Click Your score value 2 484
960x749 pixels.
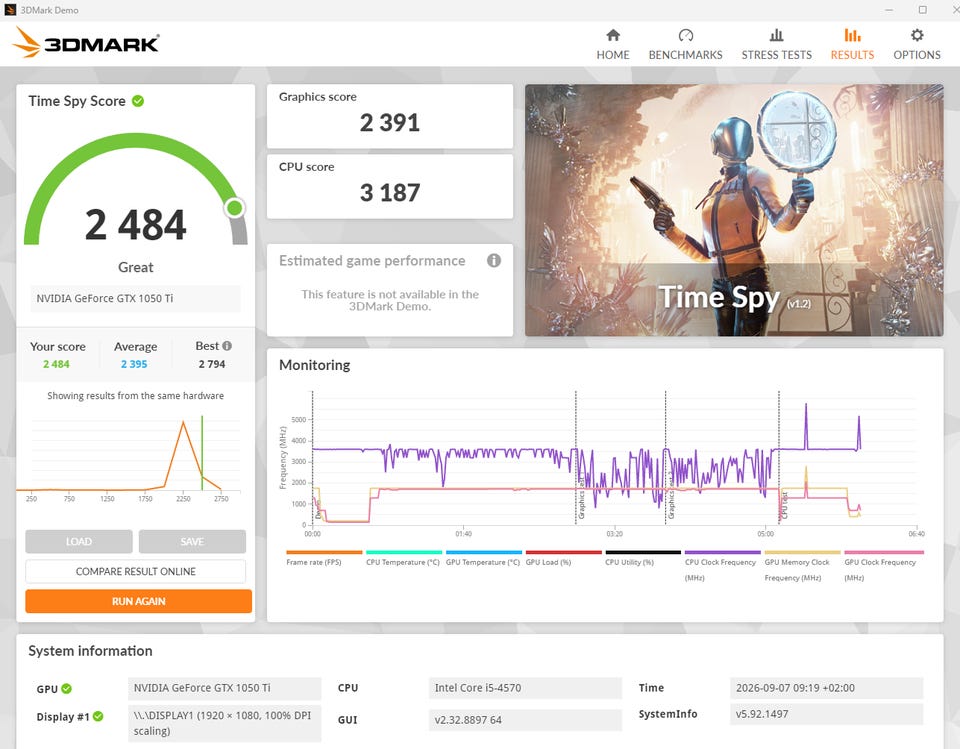click(x=56, y=364)
